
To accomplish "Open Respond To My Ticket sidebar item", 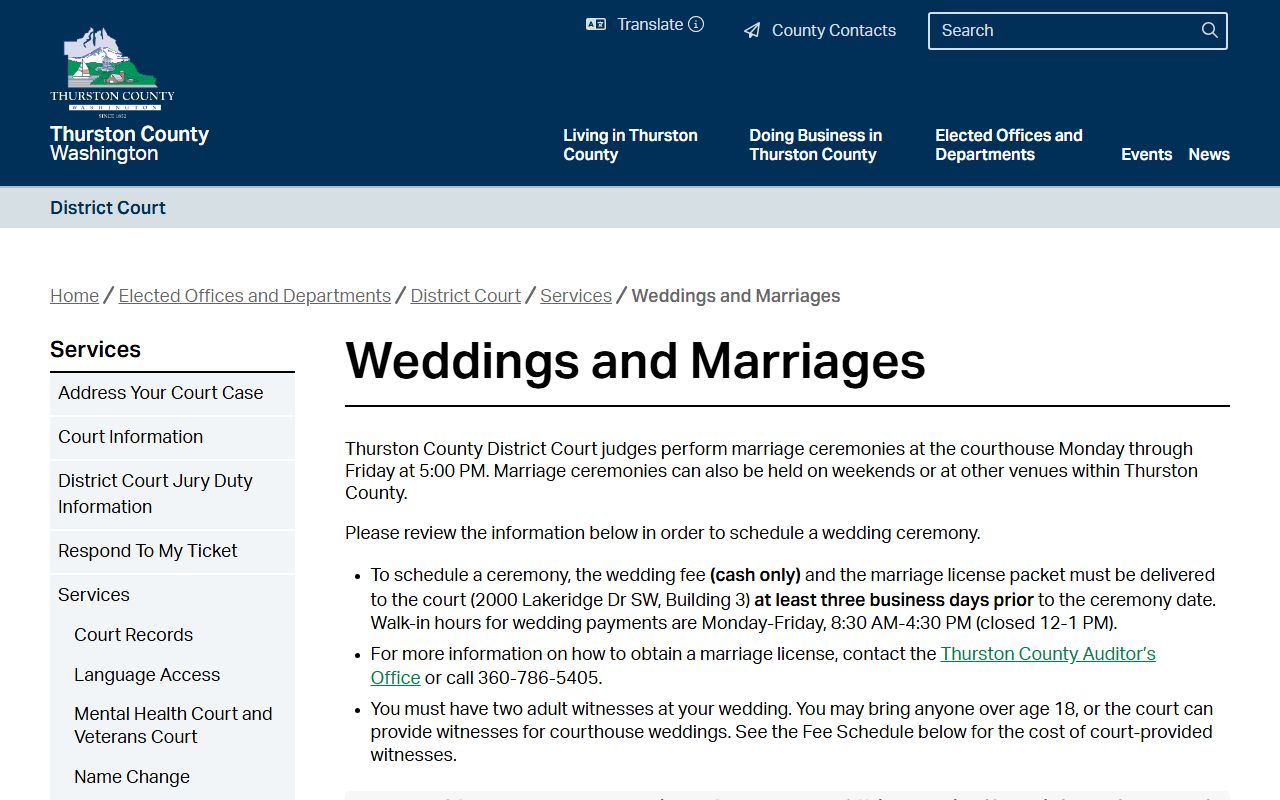I will click(172, 551).
